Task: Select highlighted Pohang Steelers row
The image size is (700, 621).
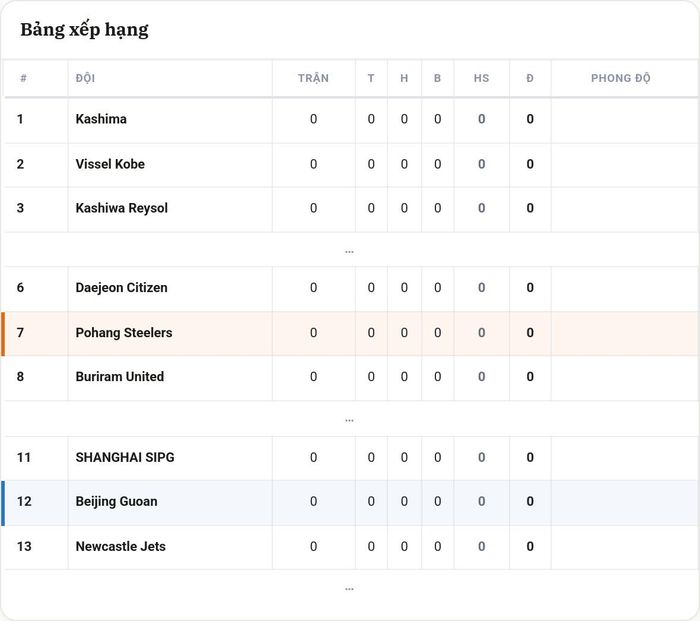Action: pos(350,333)
